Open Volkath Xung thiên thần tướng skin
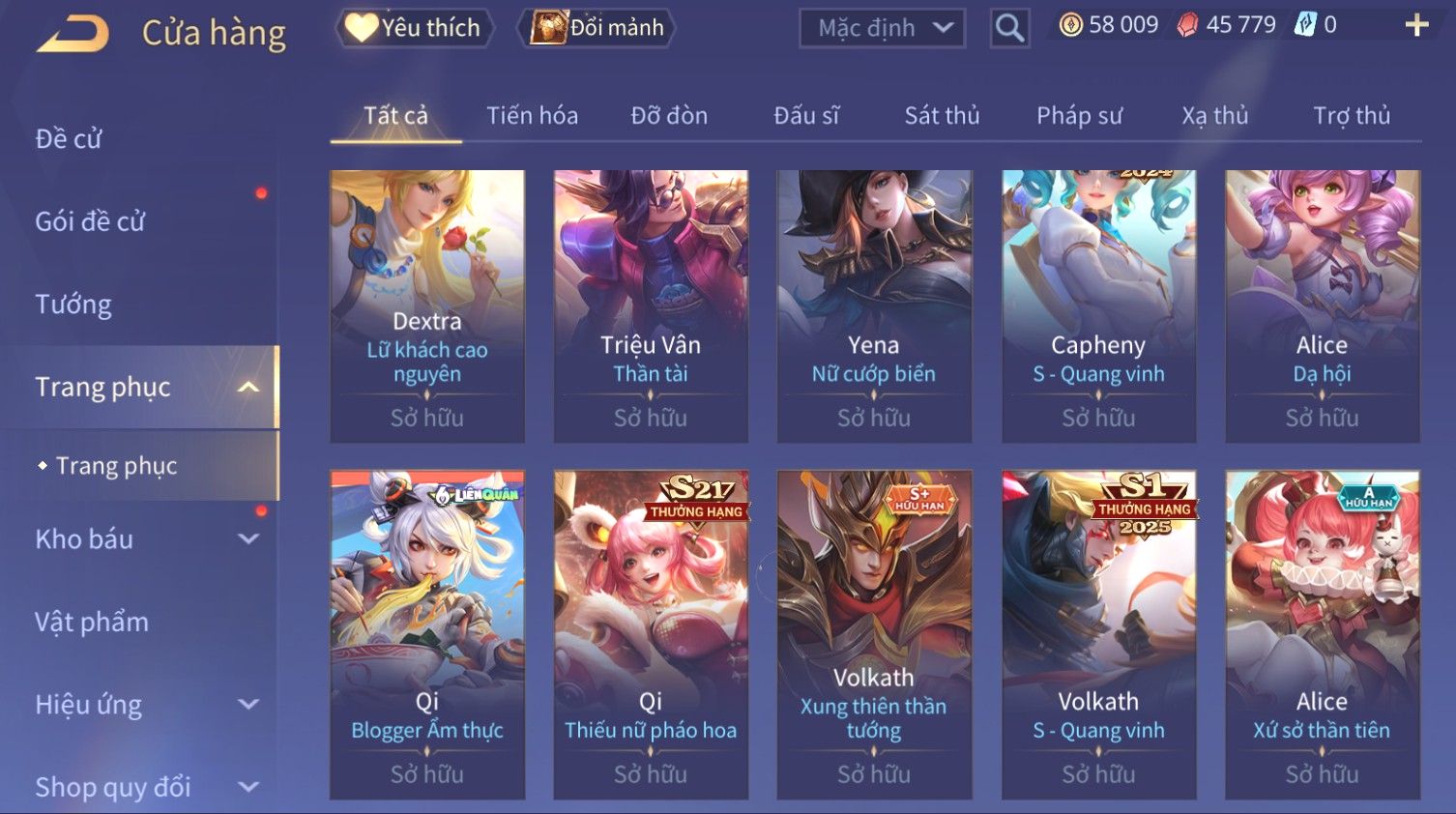 coord(874,635)
